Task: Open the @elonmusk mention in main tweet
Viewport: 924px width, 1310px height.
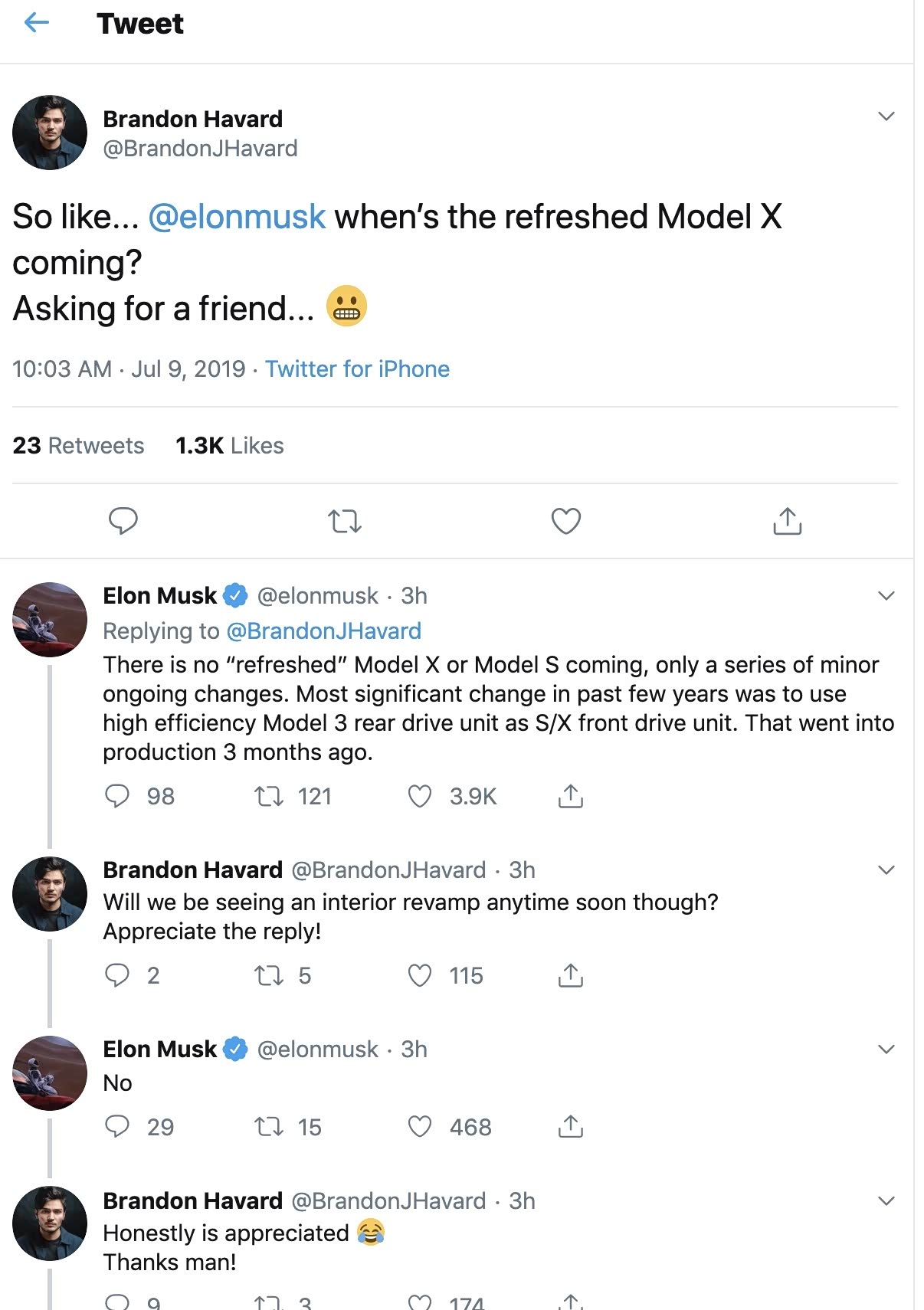Action: click(x=237, y=217)
